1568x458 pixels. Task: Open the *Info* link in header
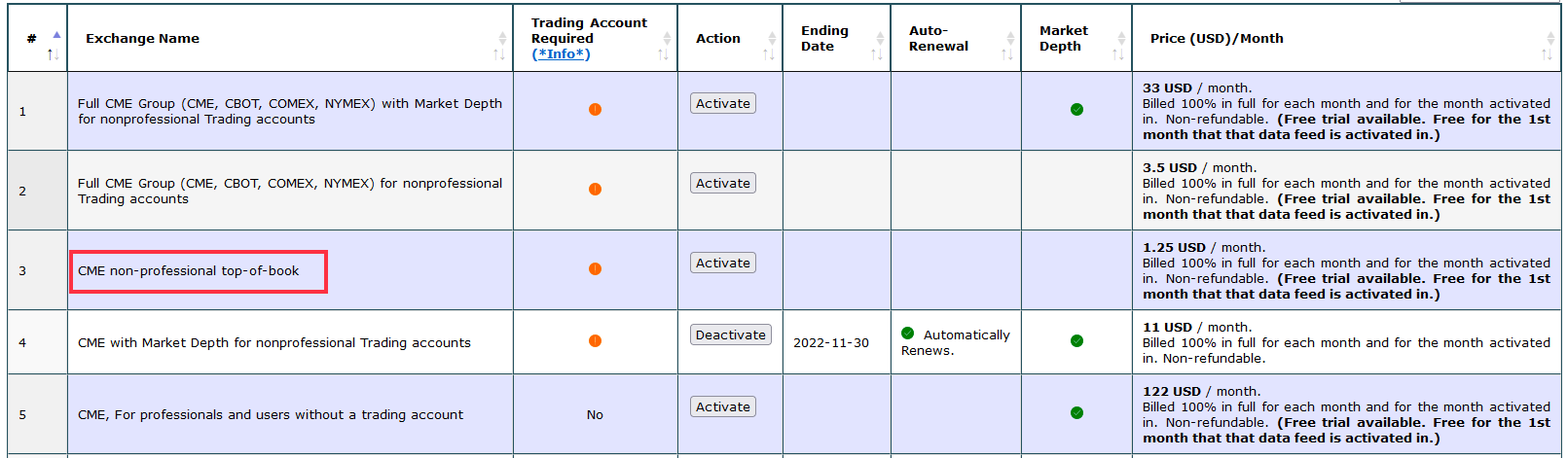[561, 54]
